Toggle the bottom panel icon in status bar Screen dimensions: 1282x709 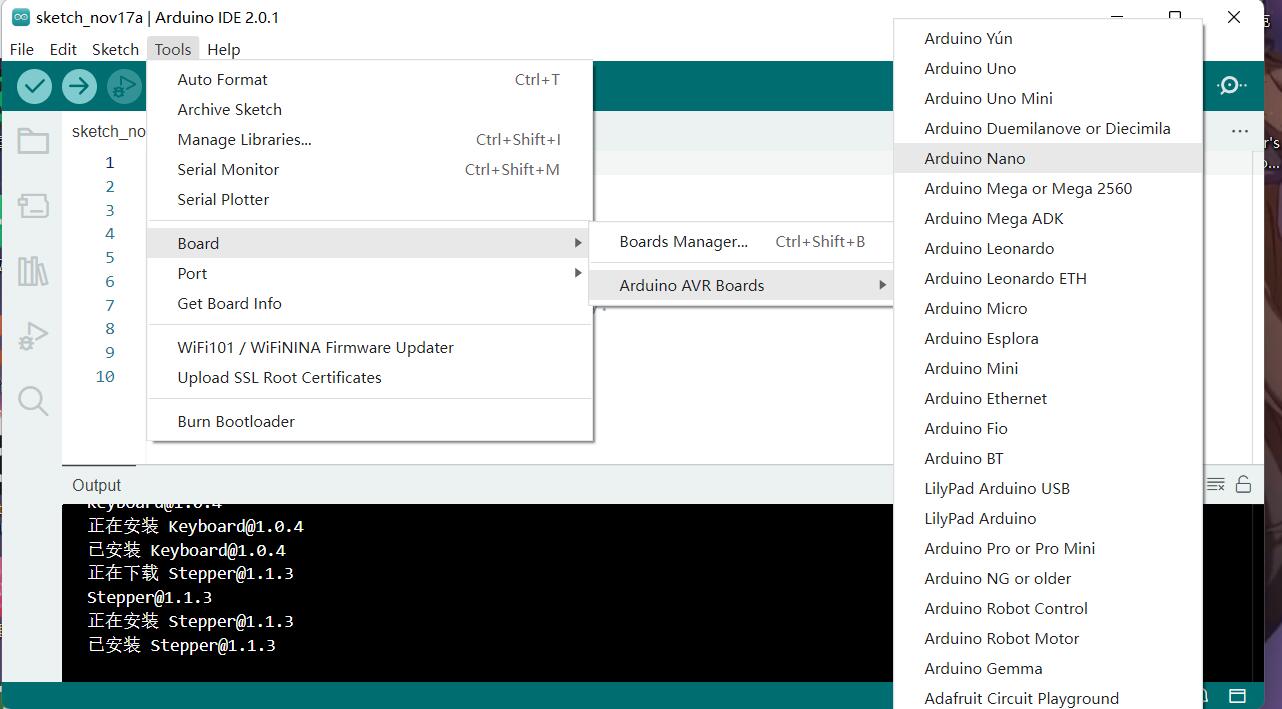1237,696
